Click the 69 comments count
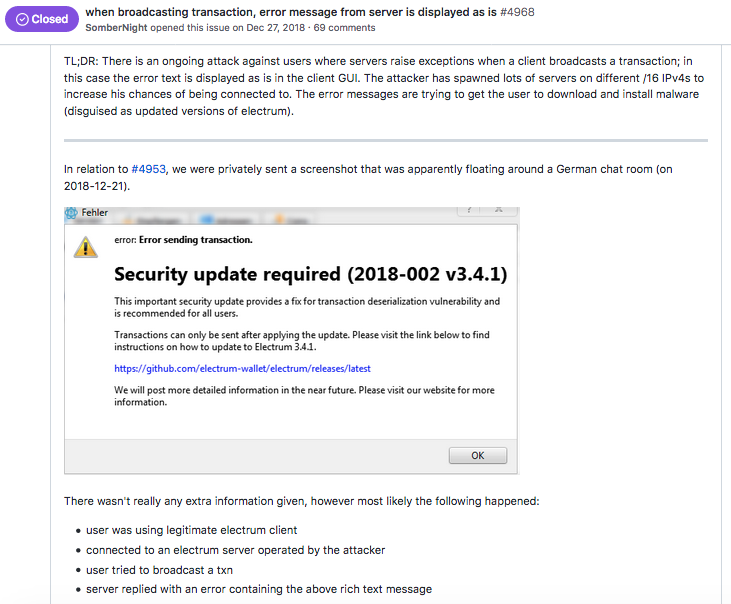This screenshot has height=604, width=731. [345, 27]
